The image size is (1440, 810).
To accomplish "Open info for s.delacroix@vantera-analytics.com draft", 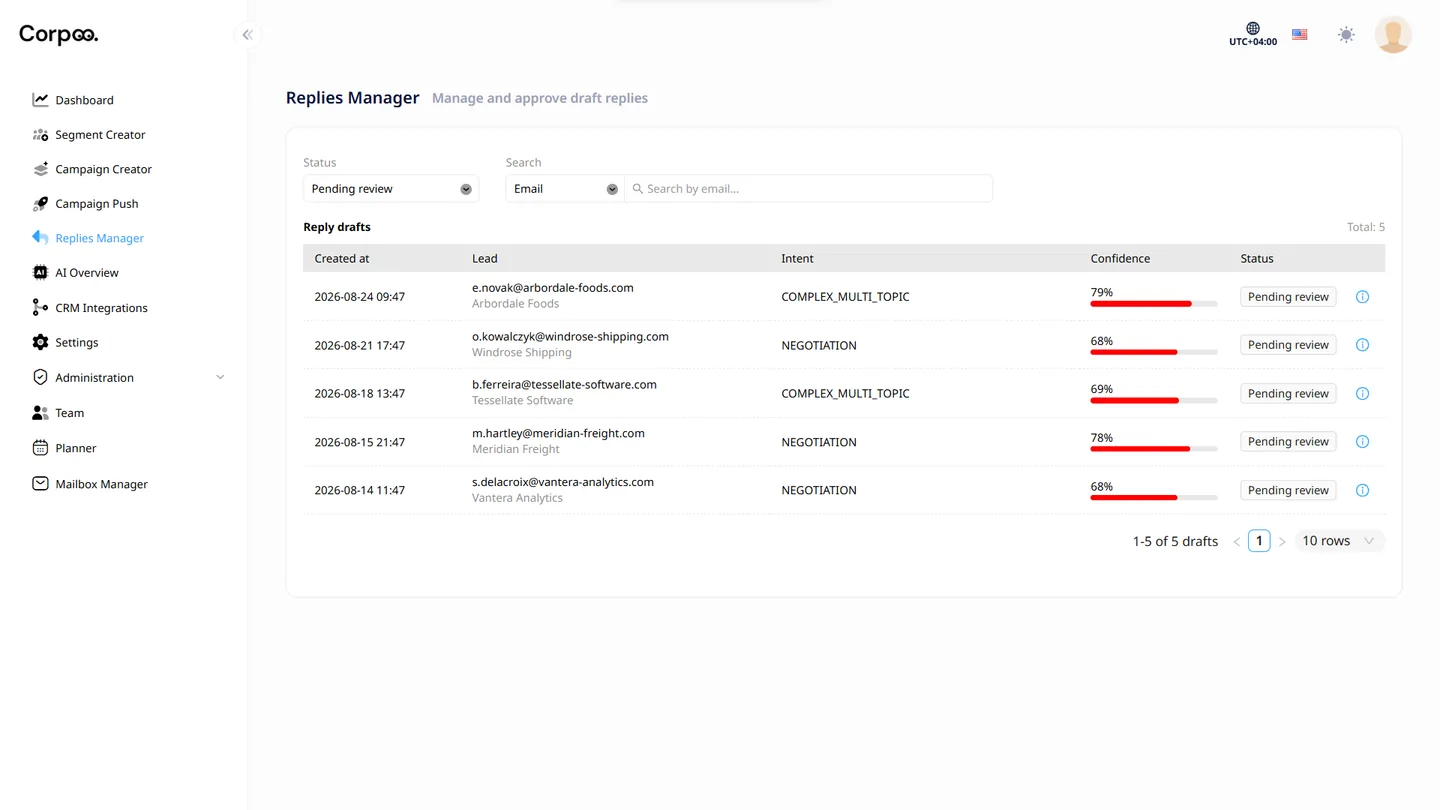I will pyautogui.click(x=1362, y=491).
